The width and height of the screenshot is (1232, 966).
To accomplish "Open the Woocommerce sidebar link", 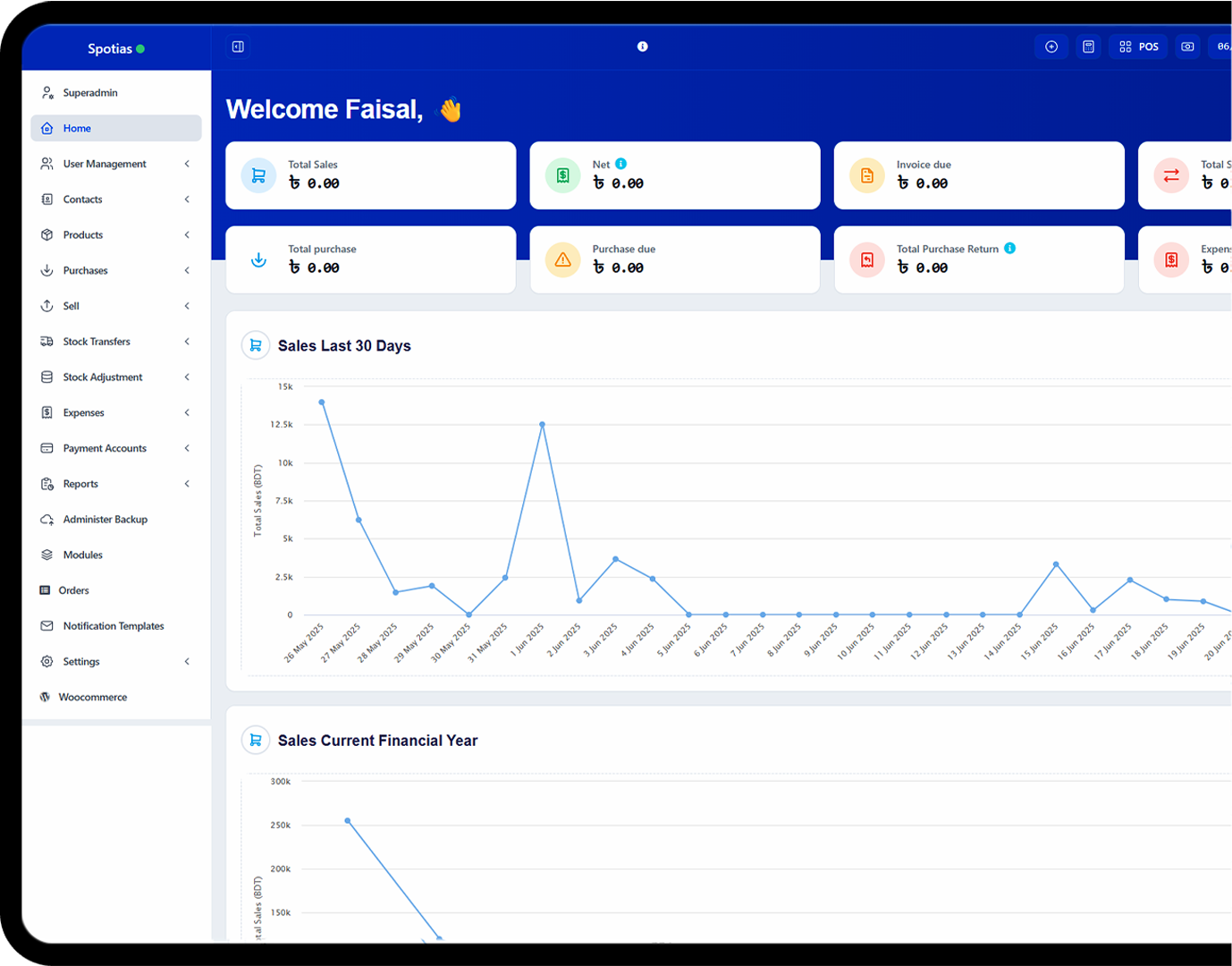I will coord(92,698).
